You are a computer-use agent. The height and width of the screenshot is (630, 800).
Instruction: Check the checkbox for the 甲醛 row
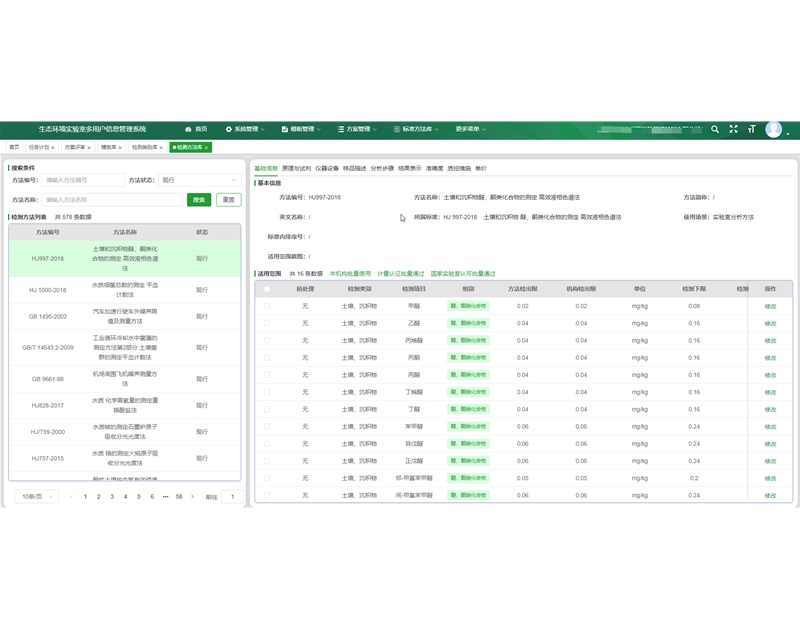(267, 306)
